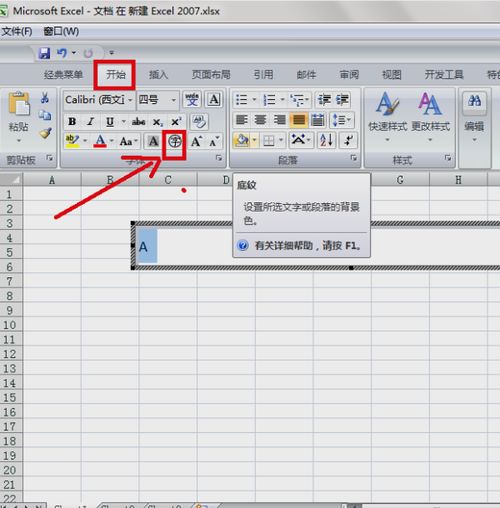Toggle strikethrough abc formatting
The image size is (500, 508).
138,121
